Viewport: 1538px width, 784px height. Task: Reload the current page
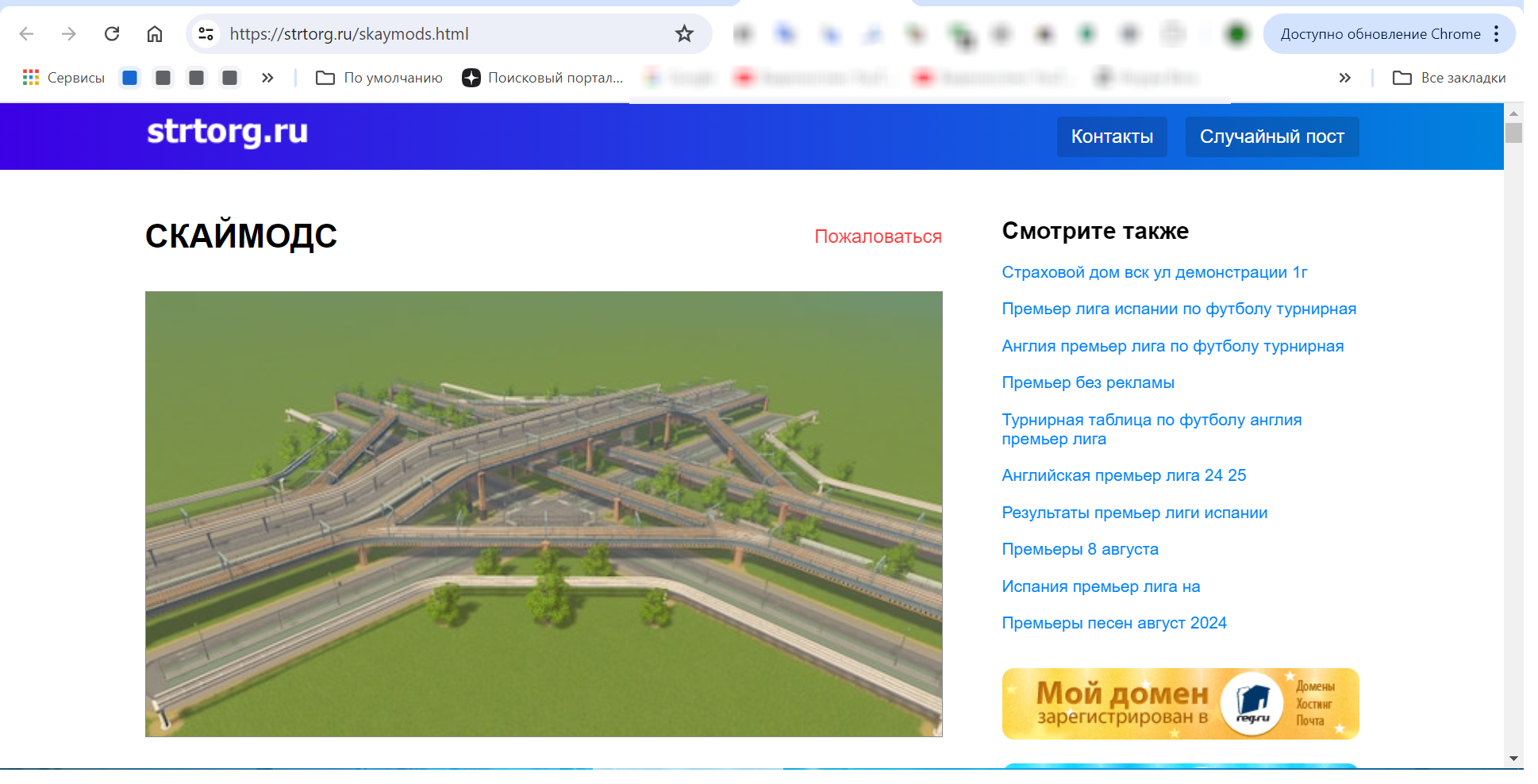(x=112, y=33)
